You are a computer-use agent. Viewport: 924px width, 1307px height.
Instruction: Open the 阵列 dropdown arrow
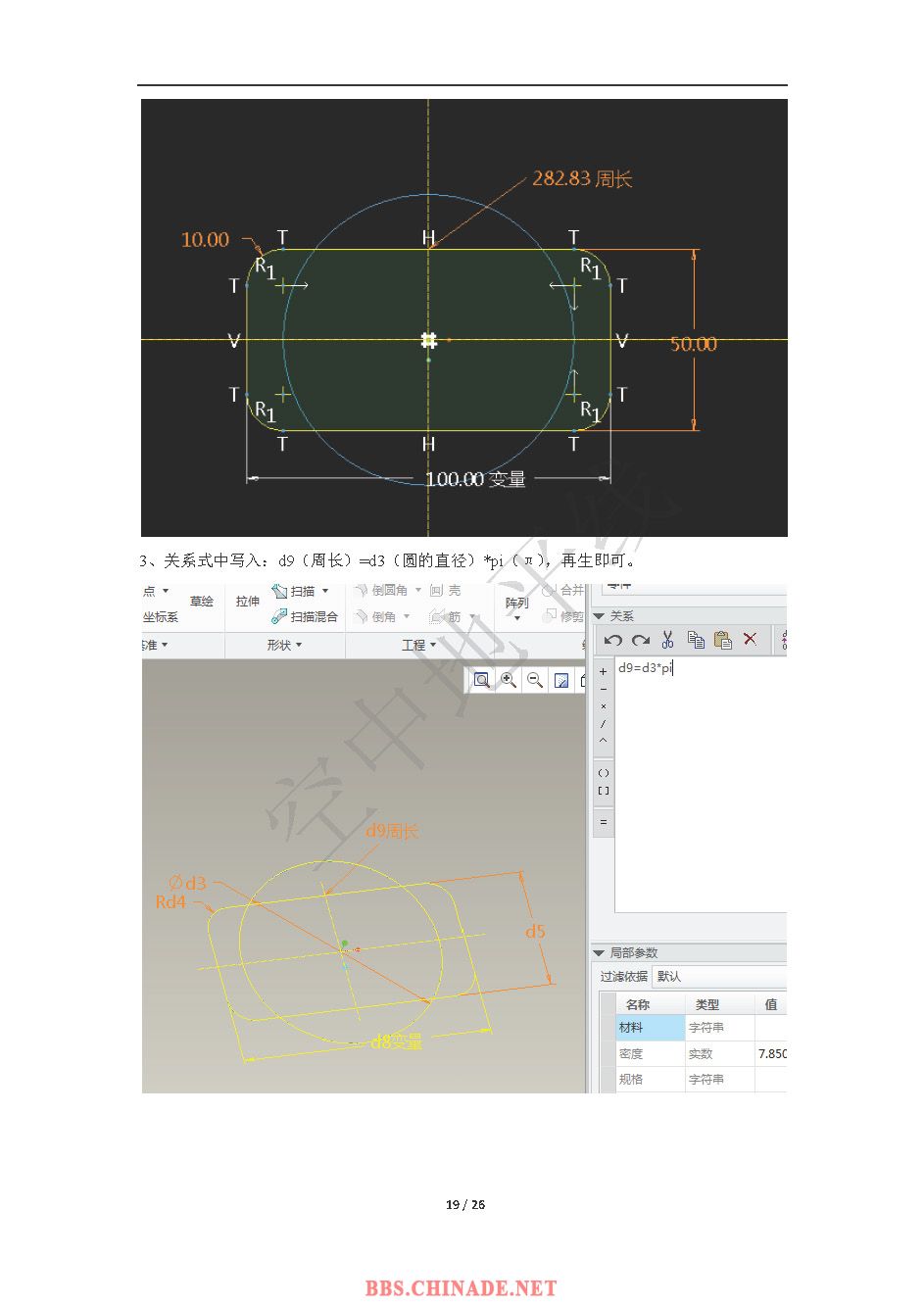[x=516, y=618]
